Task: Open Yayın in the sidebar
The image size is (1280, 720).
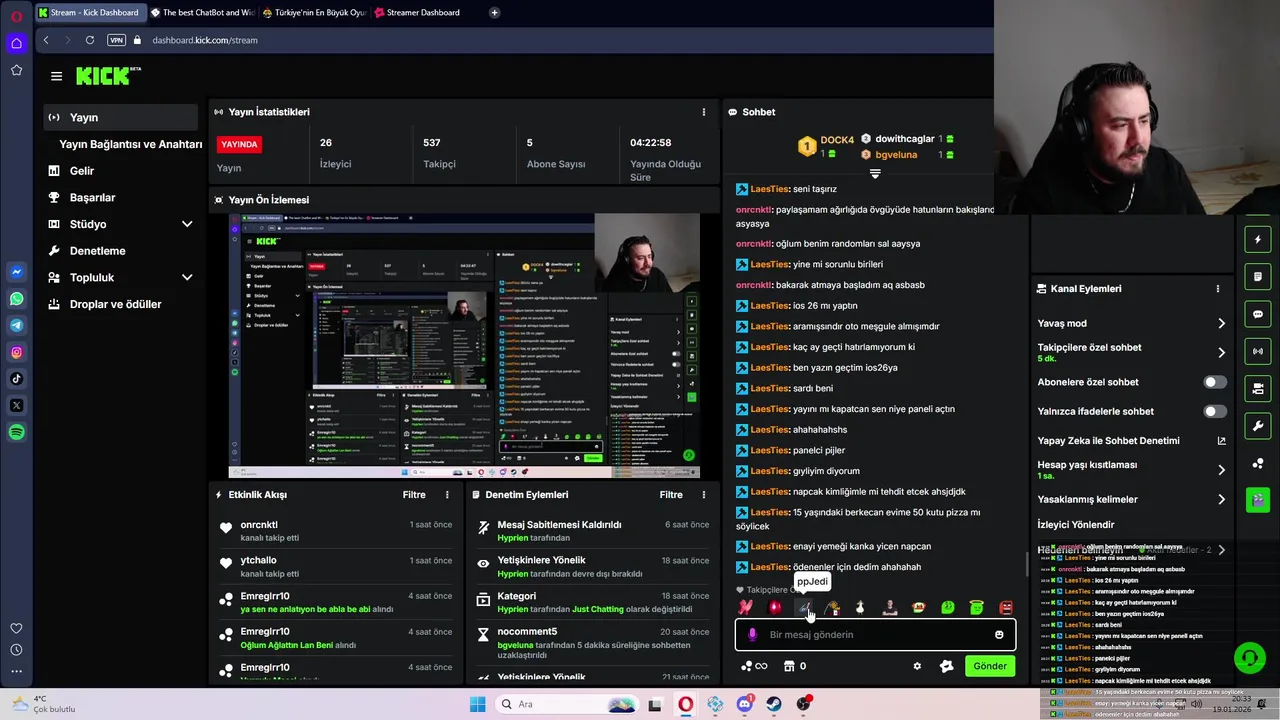Action: click(120, 117)
